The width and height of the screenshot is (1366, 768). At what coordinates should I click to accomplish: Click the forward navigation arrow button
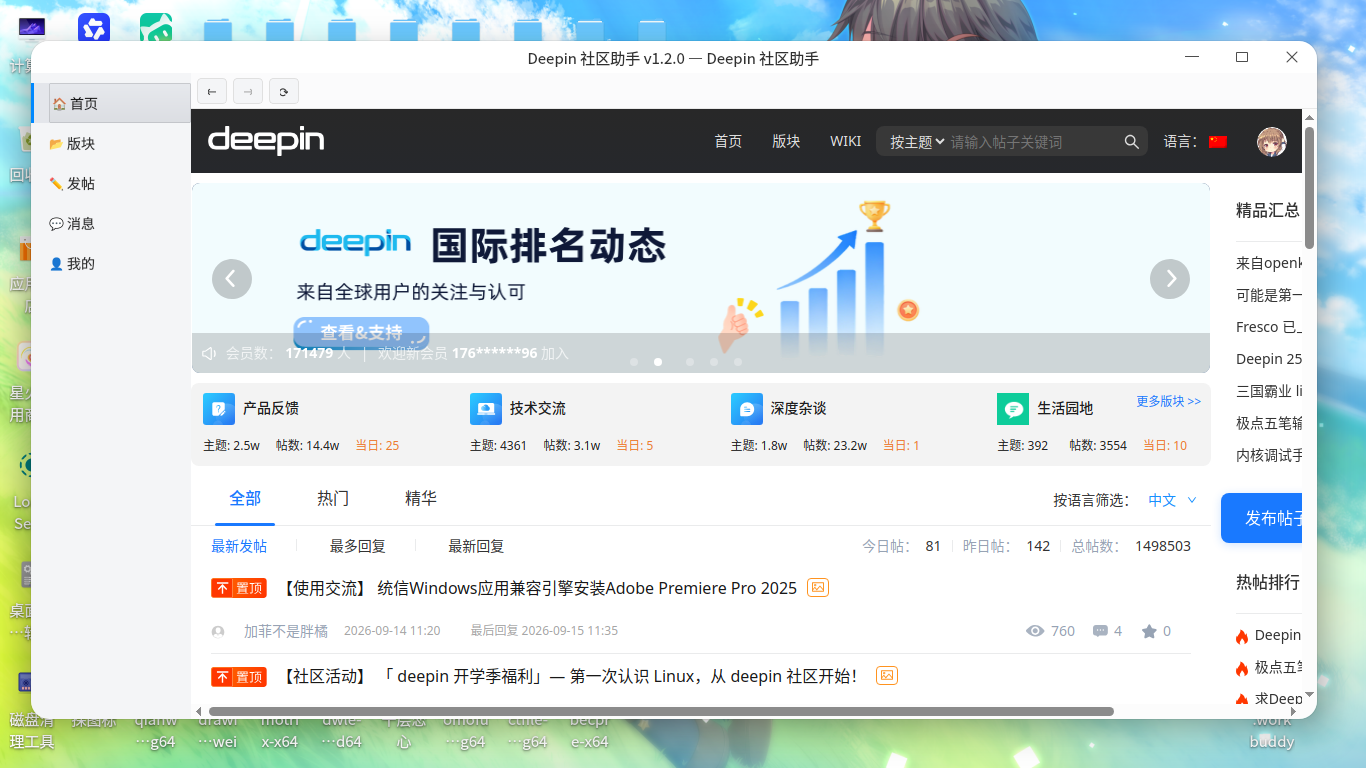248,91
